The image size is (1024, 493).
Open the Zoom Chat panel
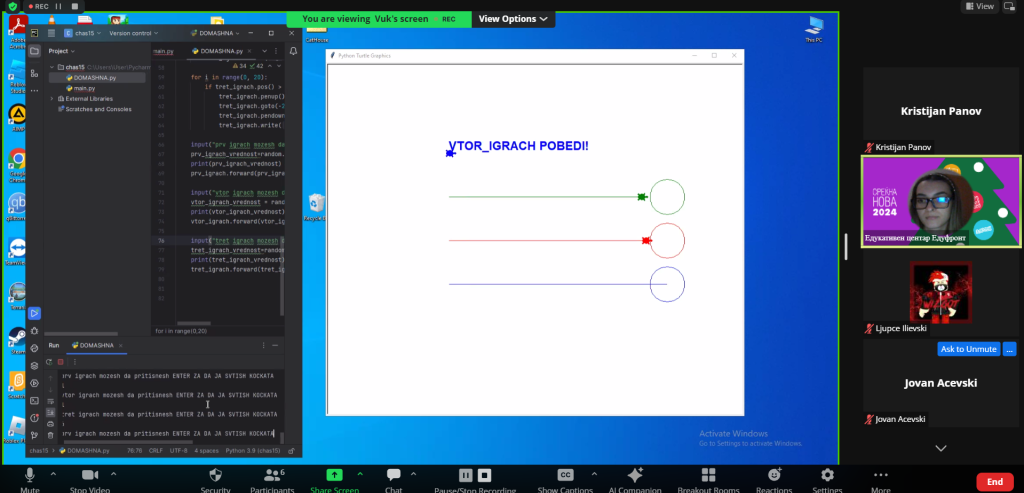click(x=393, y=475)
